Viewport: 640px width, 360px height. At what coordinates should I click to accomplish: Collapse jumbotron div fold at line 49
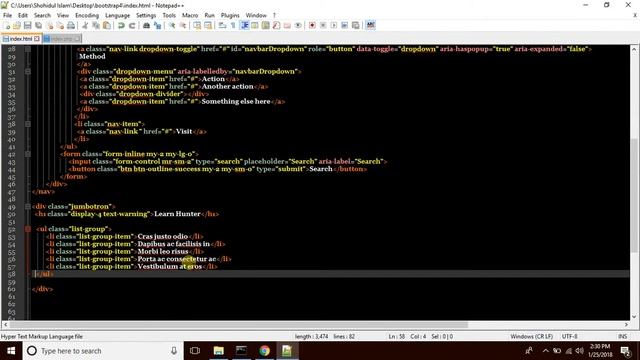pos(28,207)
